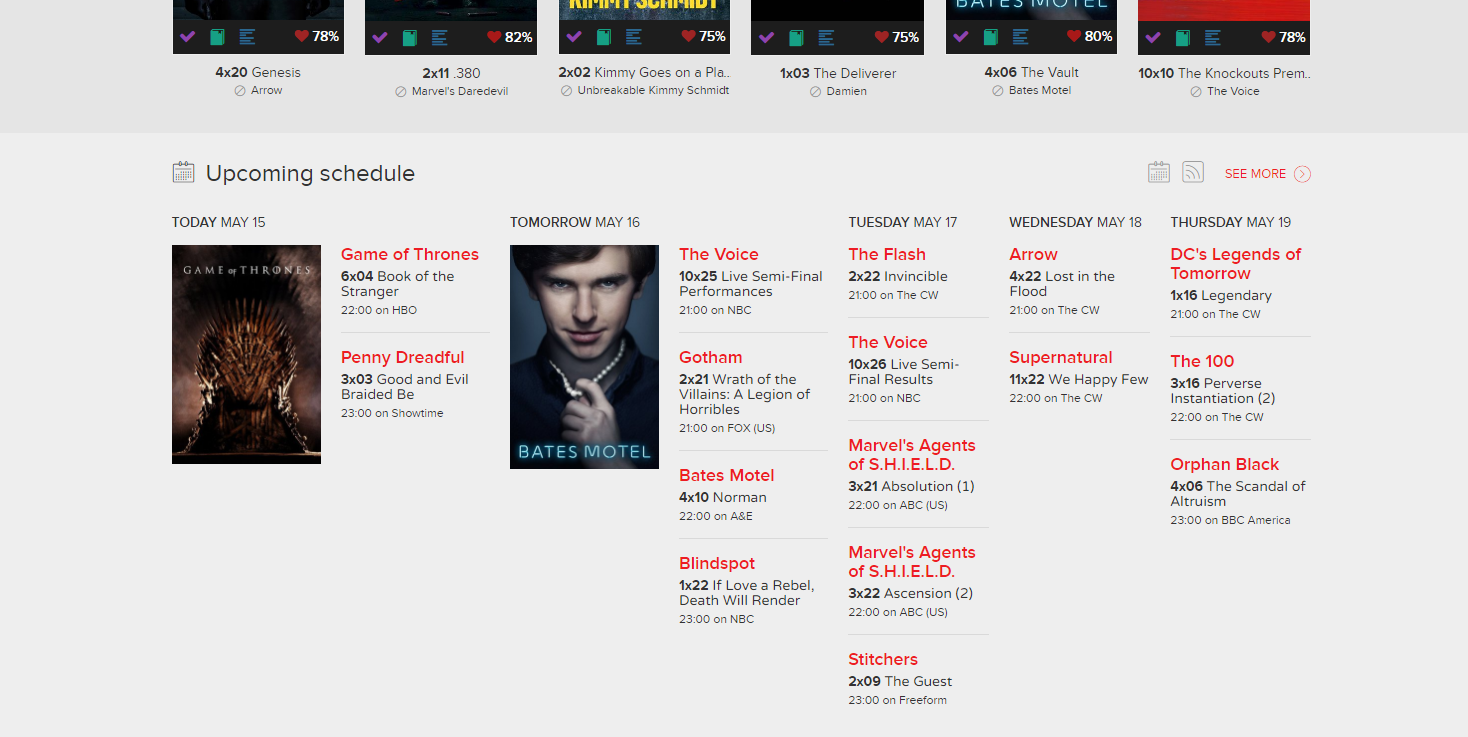Hide Unbreakable Kimmy Schmidt via slashed-circle icon
Screen dimensions: 1468x737
pos(566,90)
